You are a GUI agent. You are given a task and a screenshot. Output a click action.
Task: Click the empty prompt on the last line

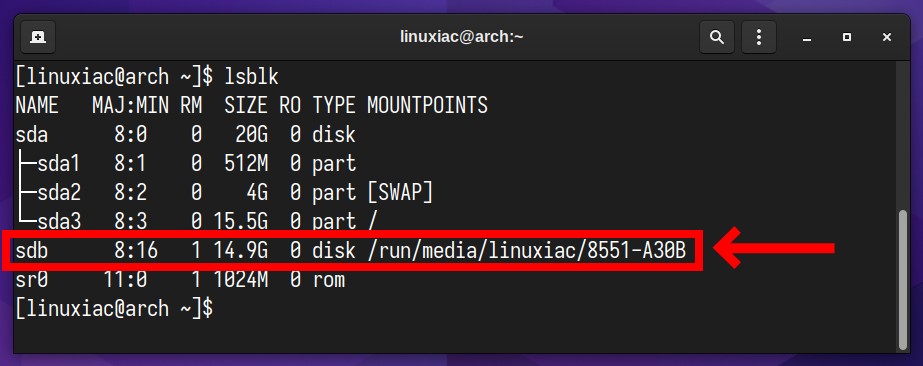(x=114, y=308)
